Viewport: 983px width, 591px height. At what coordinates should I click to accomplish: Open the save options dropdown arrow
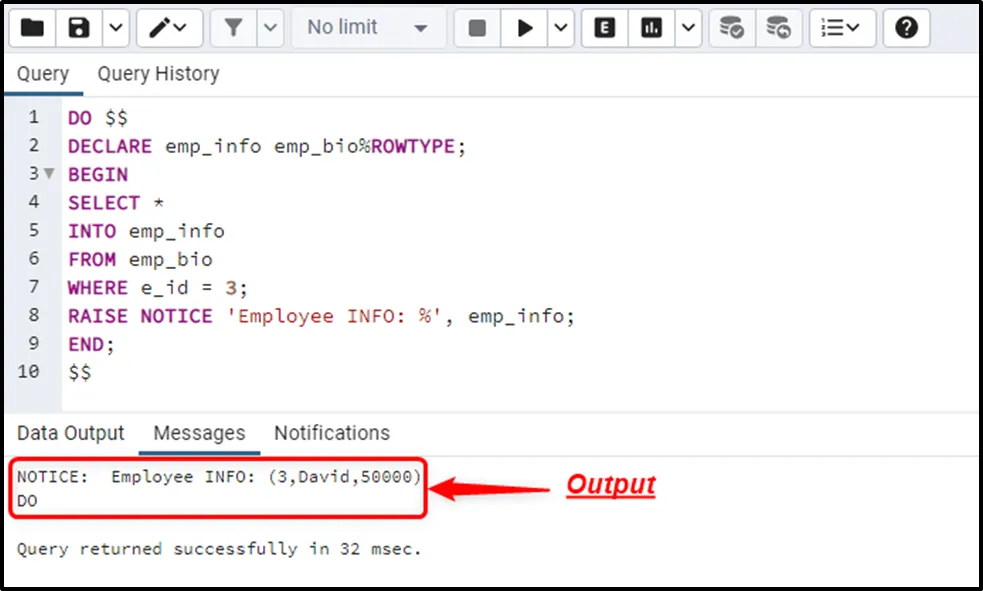pyautogui.click(x=115, y=28)
